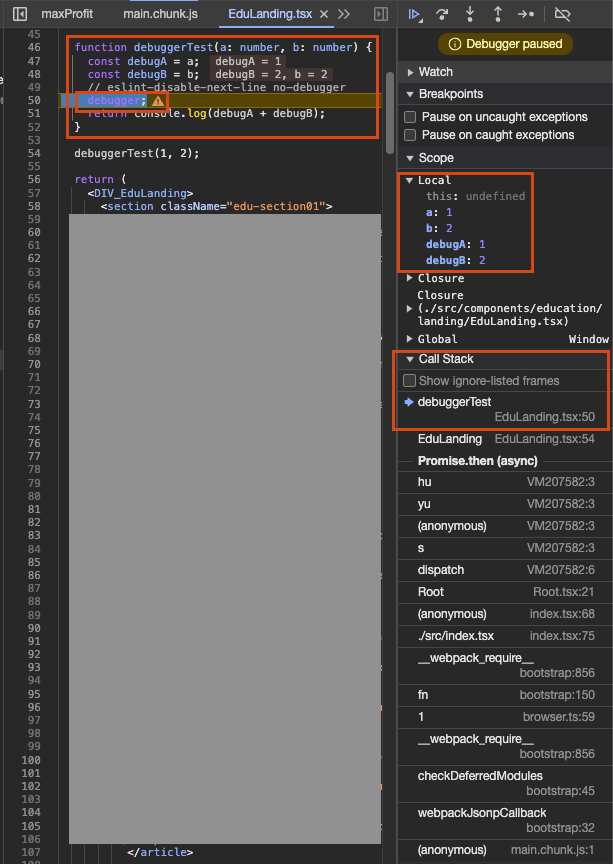The height and width of the screenshot is (864, 613).
Task: Click the Debugger paused status badge
Action: [x=506, y=44]
